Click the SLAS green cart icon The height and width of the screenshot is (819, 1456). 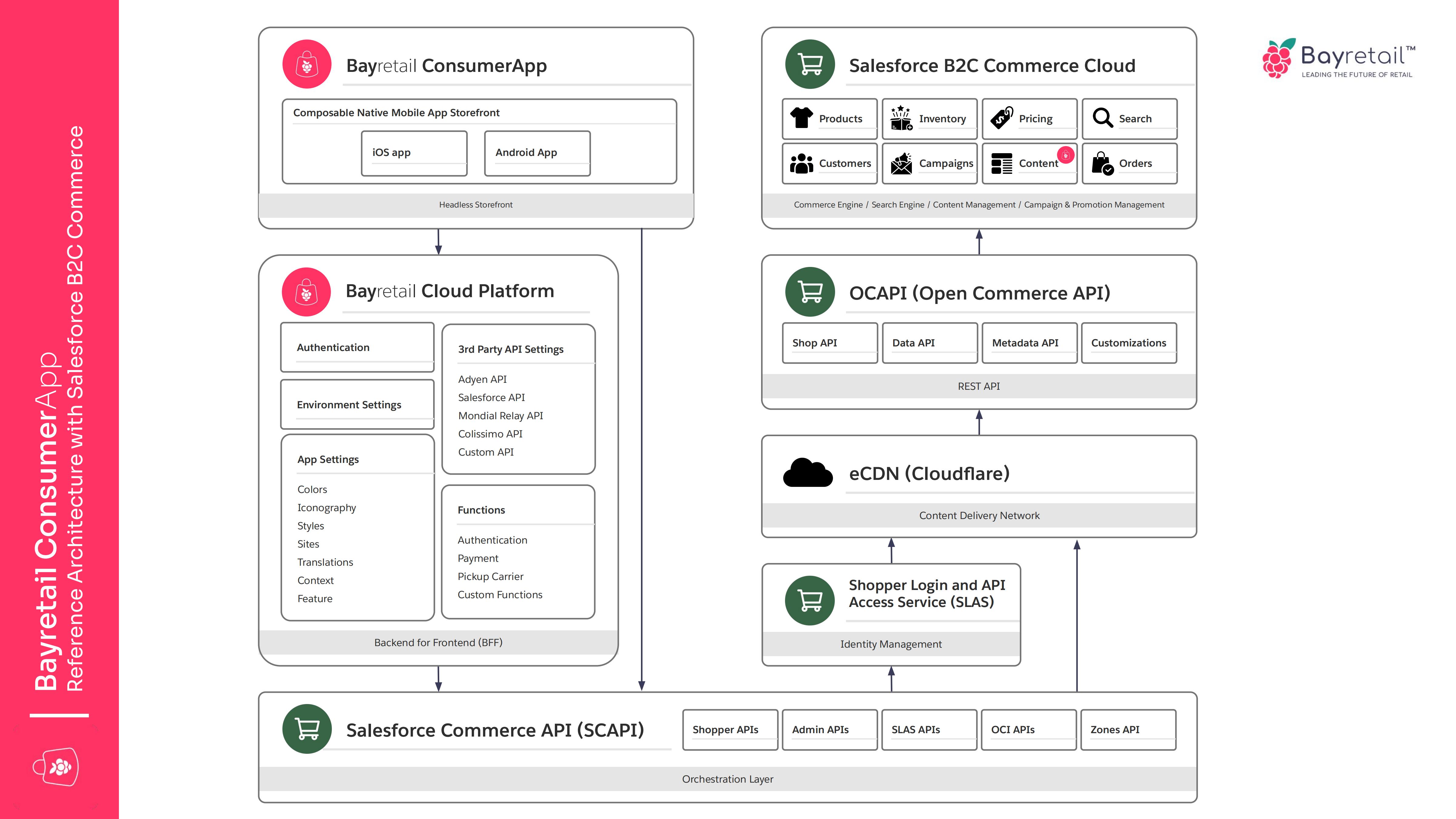click(810, 600)
